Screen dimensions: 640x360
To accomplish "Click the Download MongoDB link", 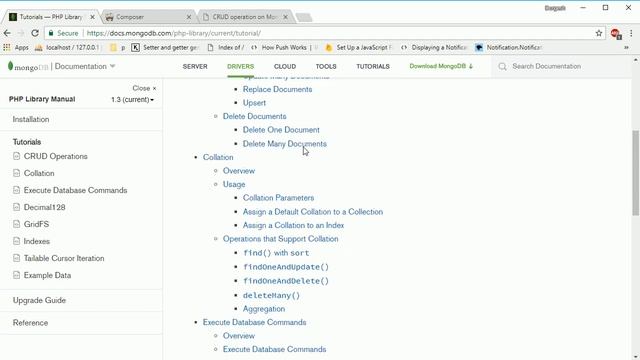I will 441,66.
